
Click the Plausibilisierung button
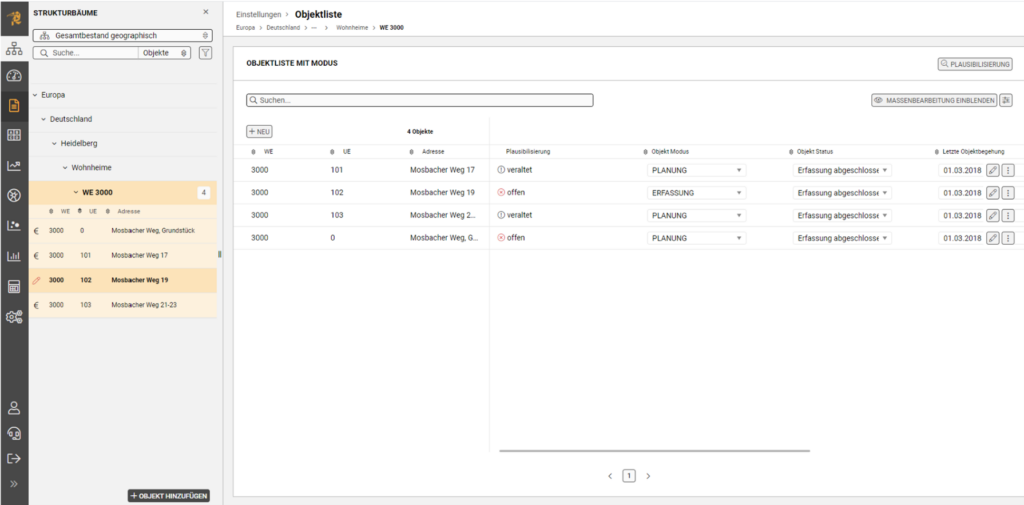(975, 64)
